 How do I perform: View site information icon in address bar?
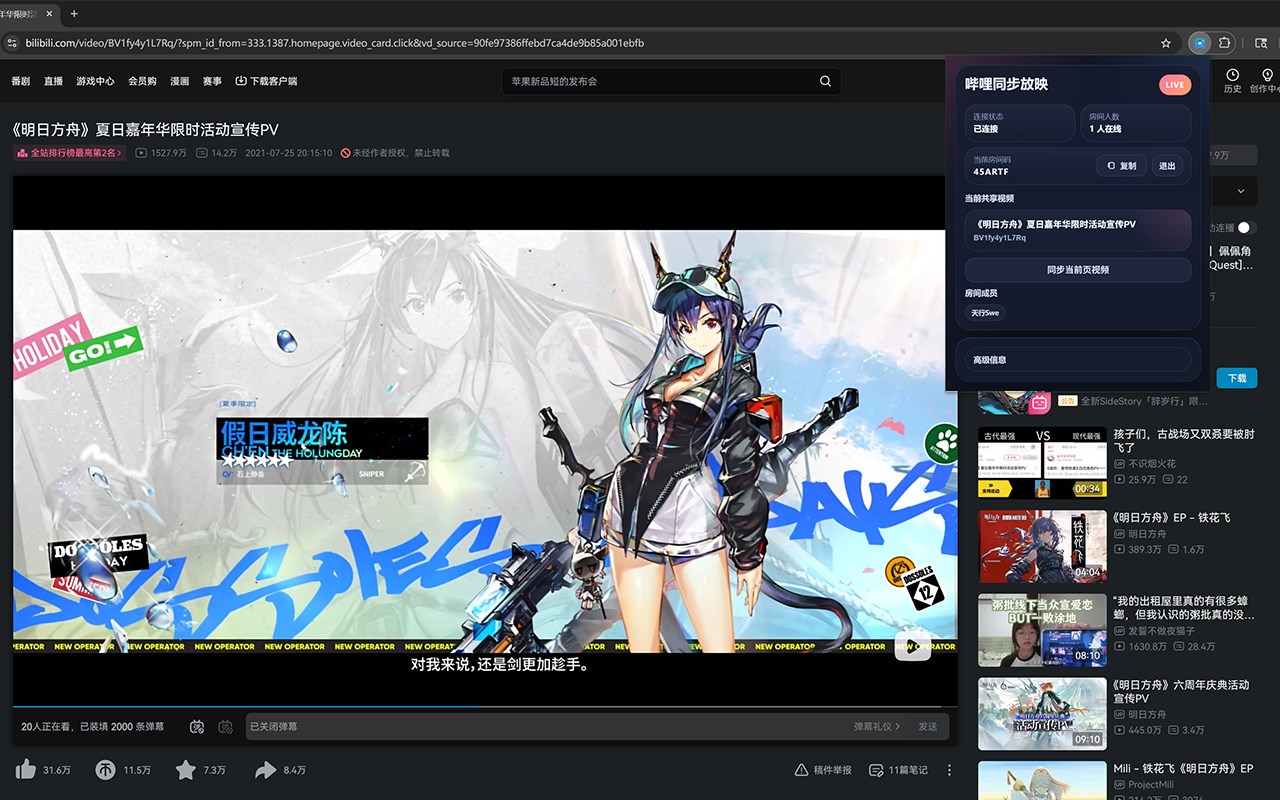point(12,43)
